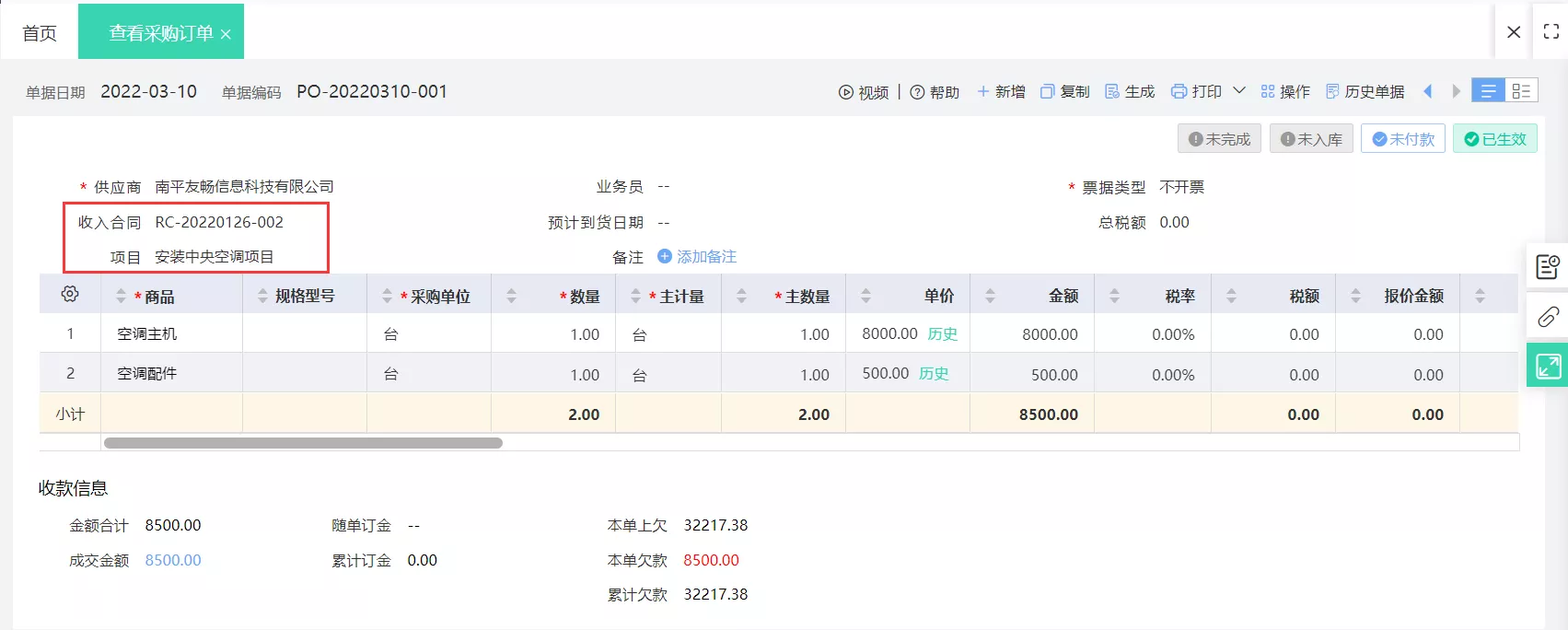The image size is (1568, 630).
Task: Sort by 主计量 column
Action: tap(635, 296)
